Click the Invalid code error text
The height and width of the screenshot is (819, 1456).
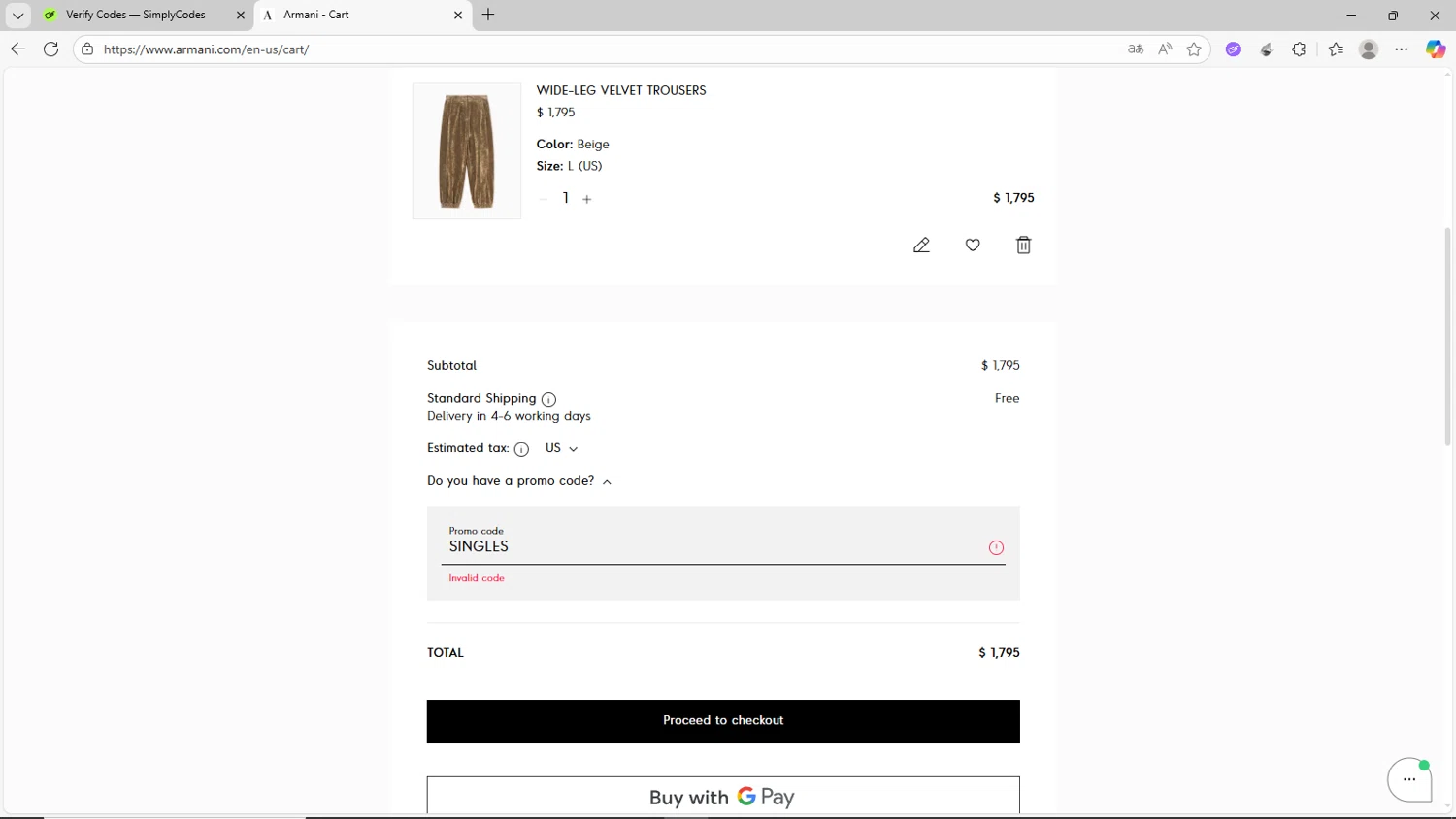[477, 578]
